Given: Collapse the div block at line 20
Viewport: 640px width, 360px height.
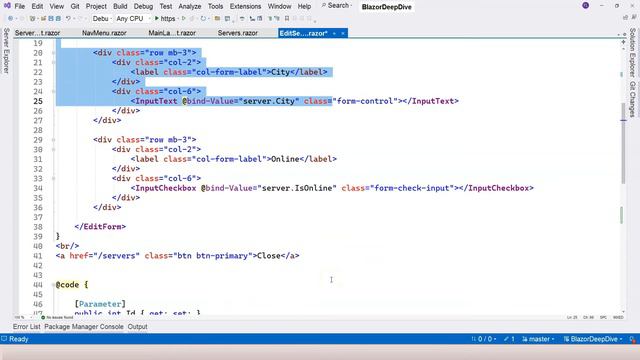Looking at the screenshot, I should pyautogui.click(x=53, y=53).
